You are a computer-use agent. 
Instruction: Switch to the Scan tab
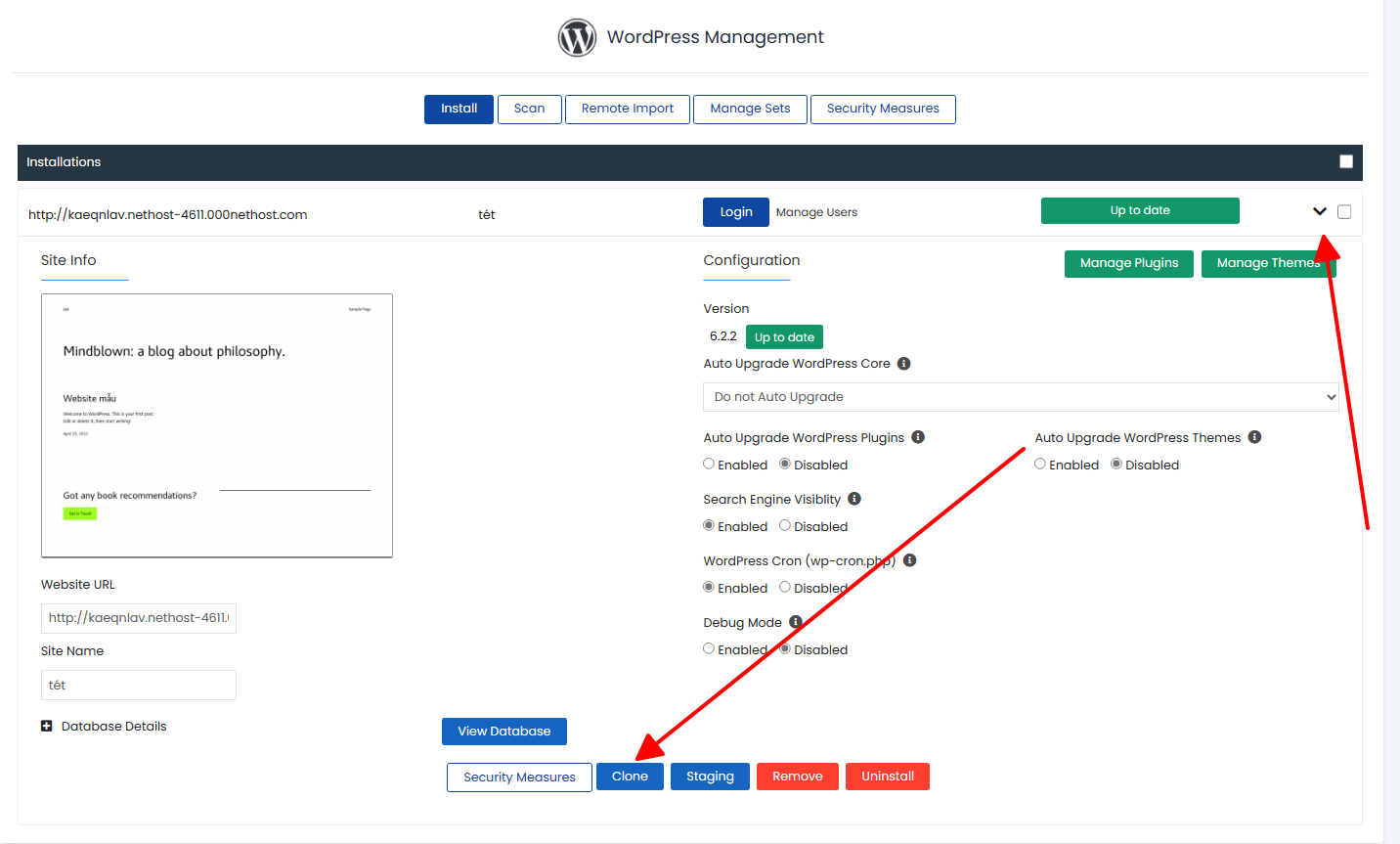[530, 109]
